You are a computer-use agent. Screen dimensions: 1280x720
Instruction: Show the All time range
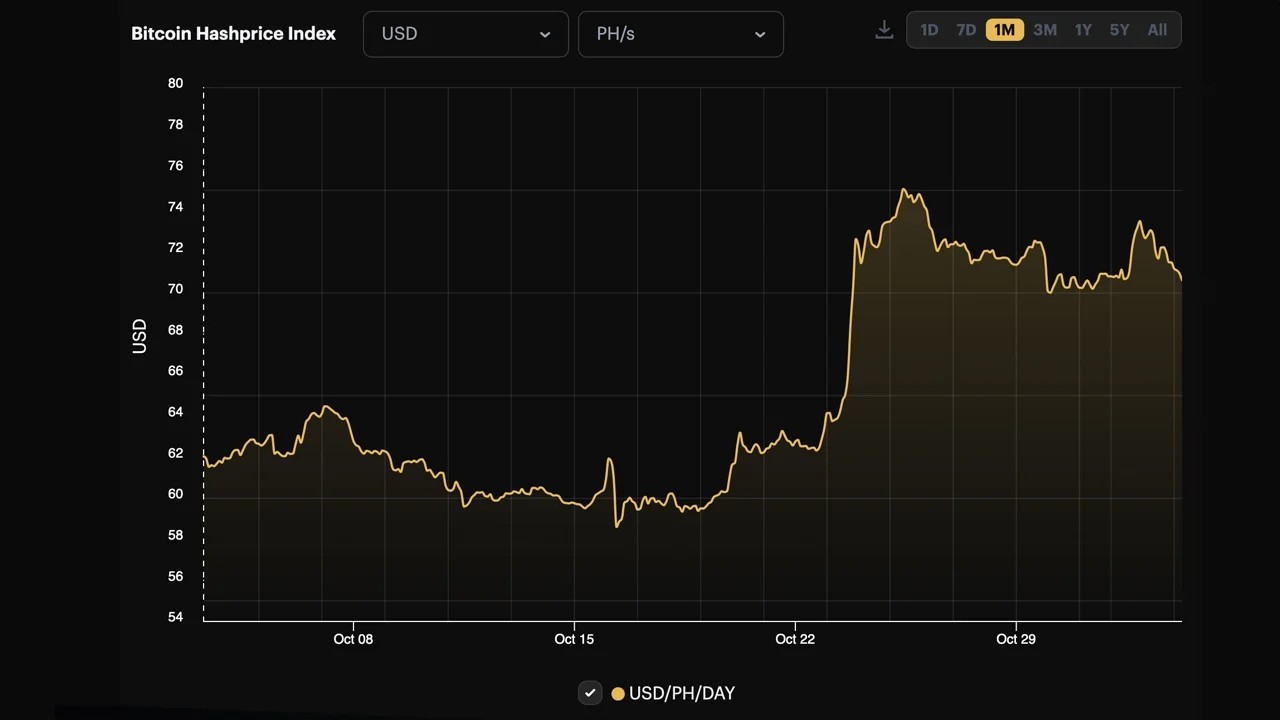coord(1157,30)
